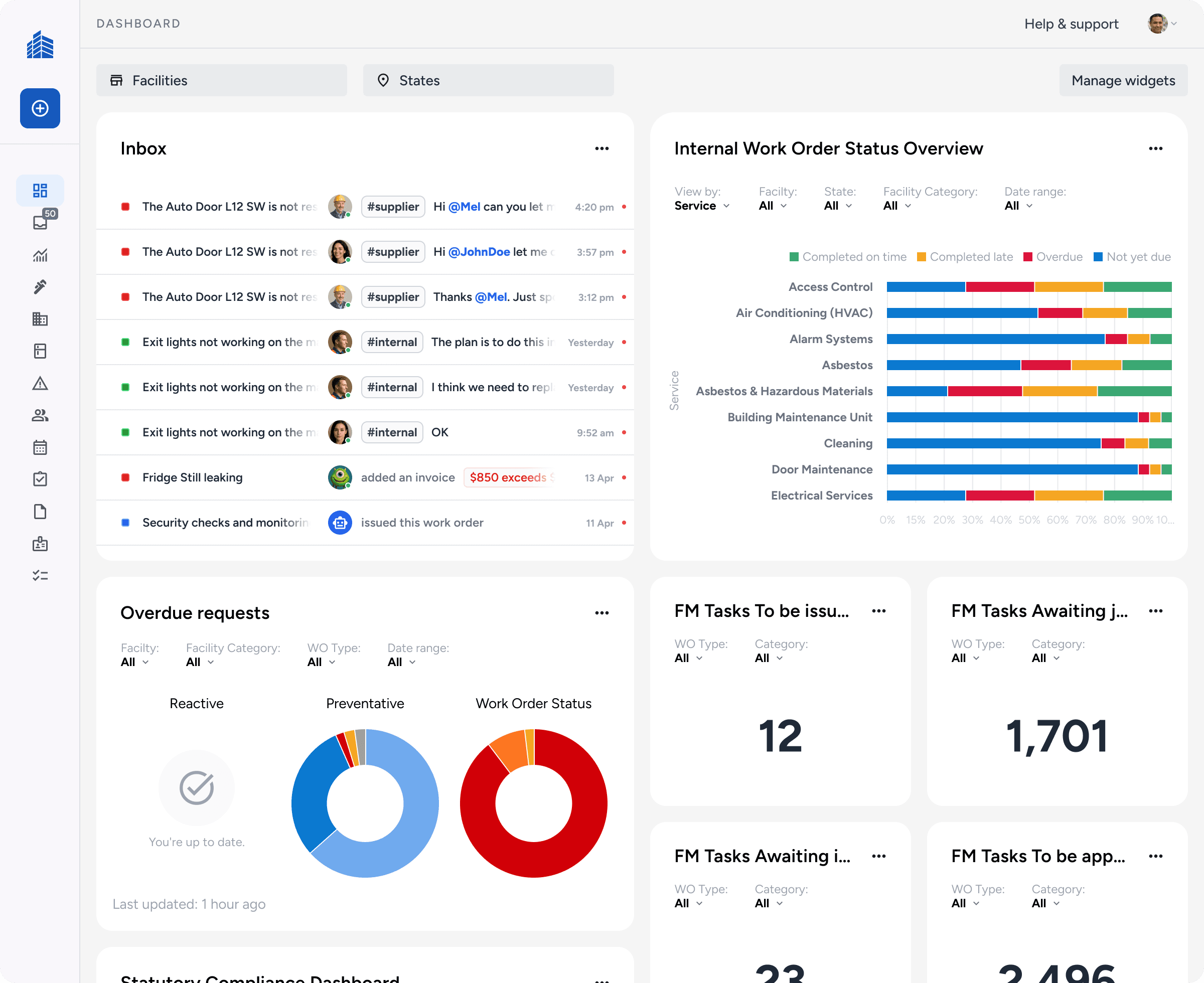Viewport: 1204px width, 983px height.
Task: Toggle the Completed on time legend item
Action: [x=848, y=257]
